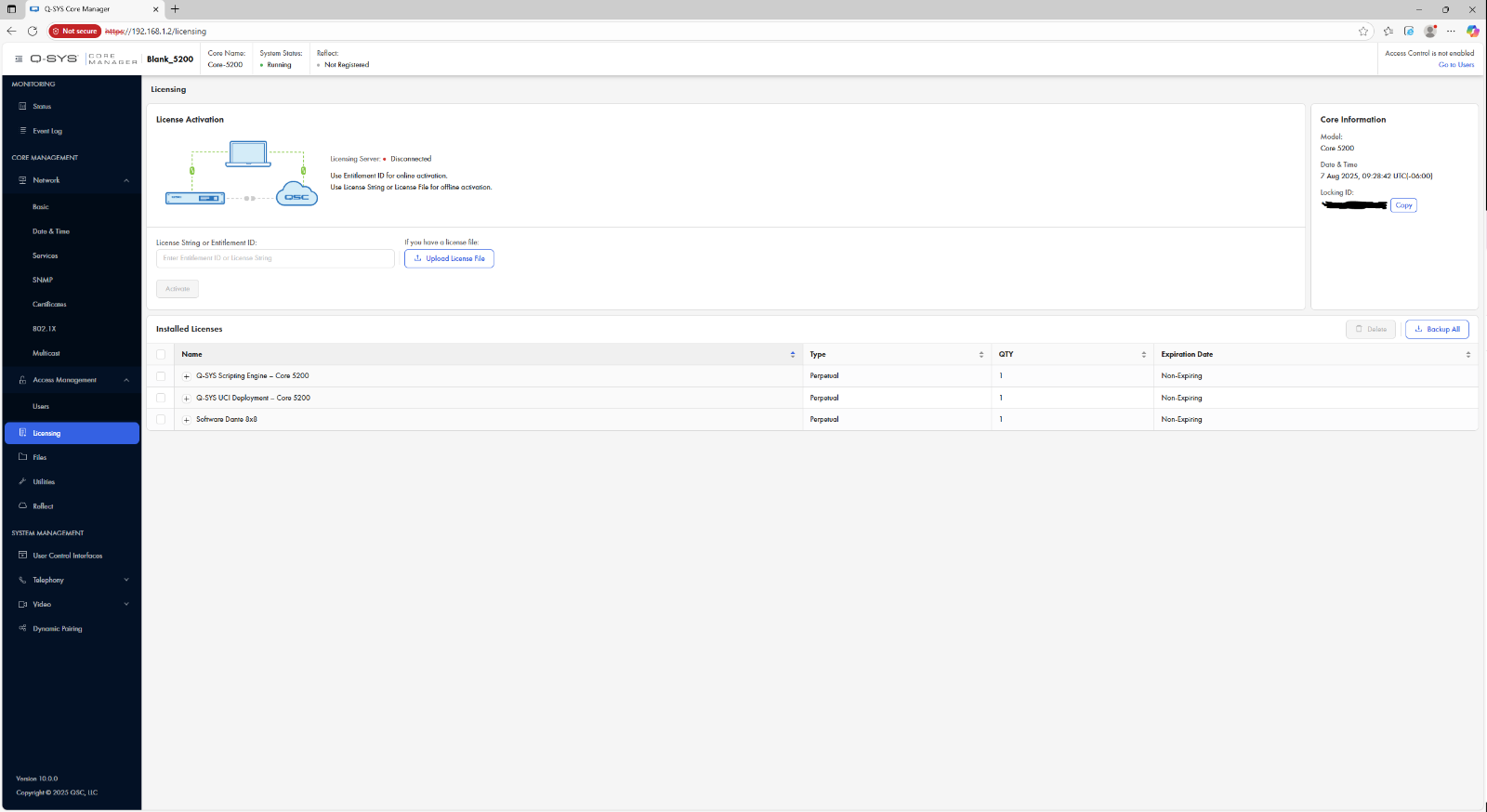Go back in the browser
Viewport: 1487px width, 812px height.
click(x=11, y=31)
